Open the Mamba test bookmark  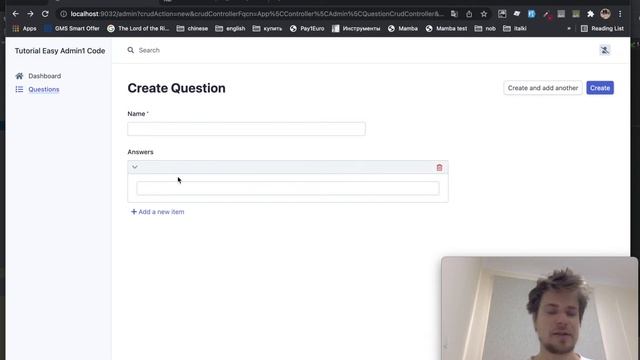[446, 29]
